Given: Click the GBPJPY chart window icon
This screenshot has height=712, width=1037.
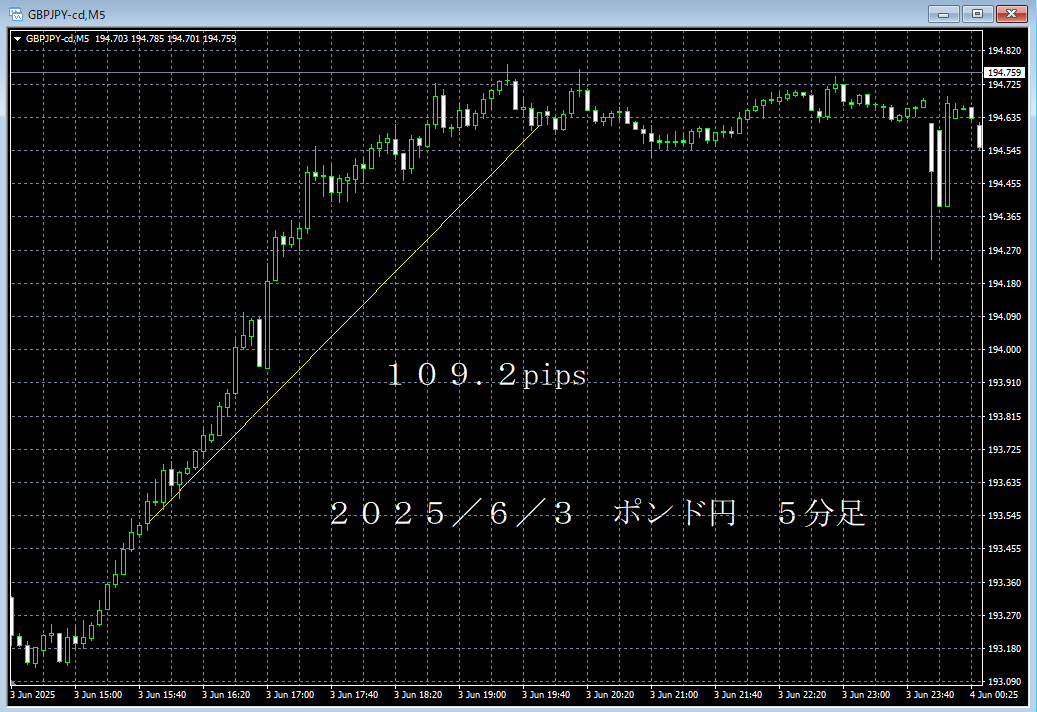Looking at the screenshot, I should pyautogui.click(x=15, y=14).
